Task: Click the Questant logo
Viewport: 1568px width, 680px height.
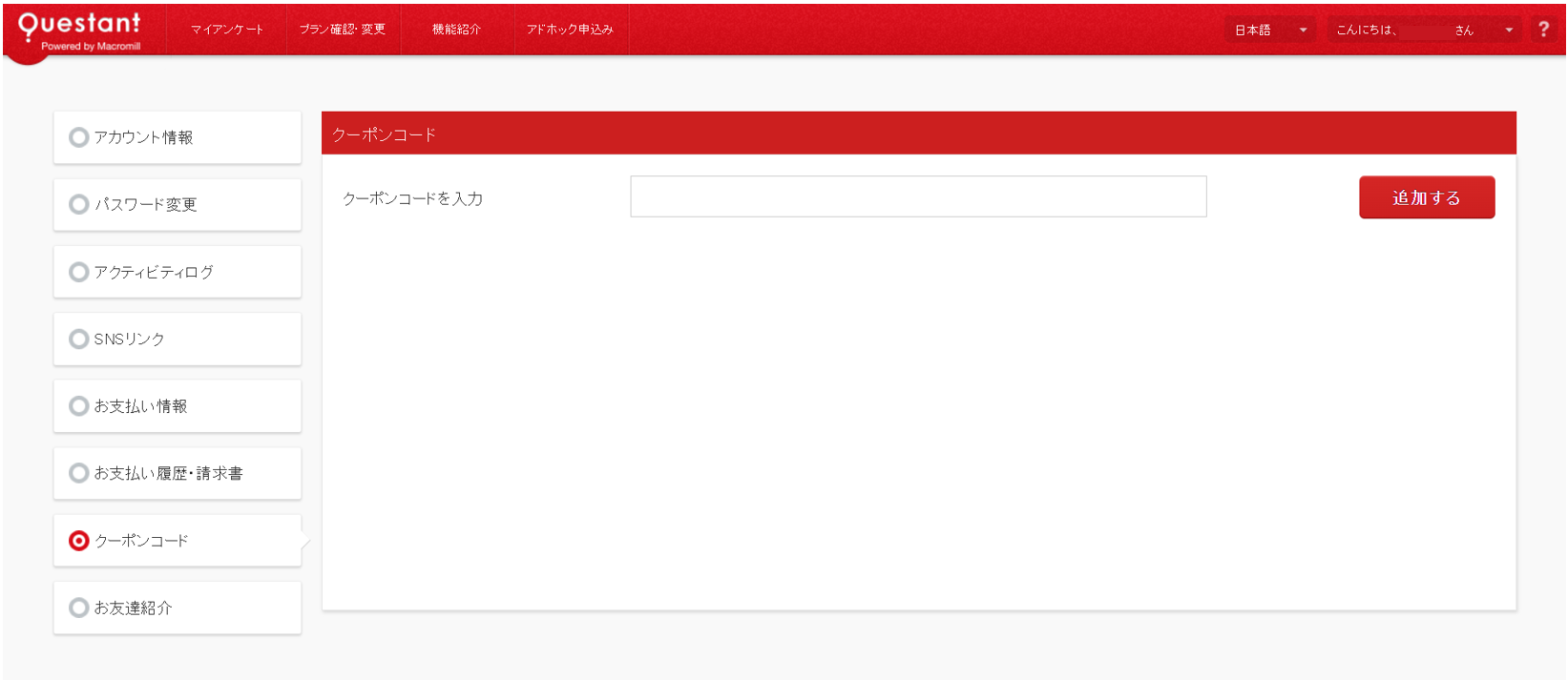Action: tap(79, 30)
